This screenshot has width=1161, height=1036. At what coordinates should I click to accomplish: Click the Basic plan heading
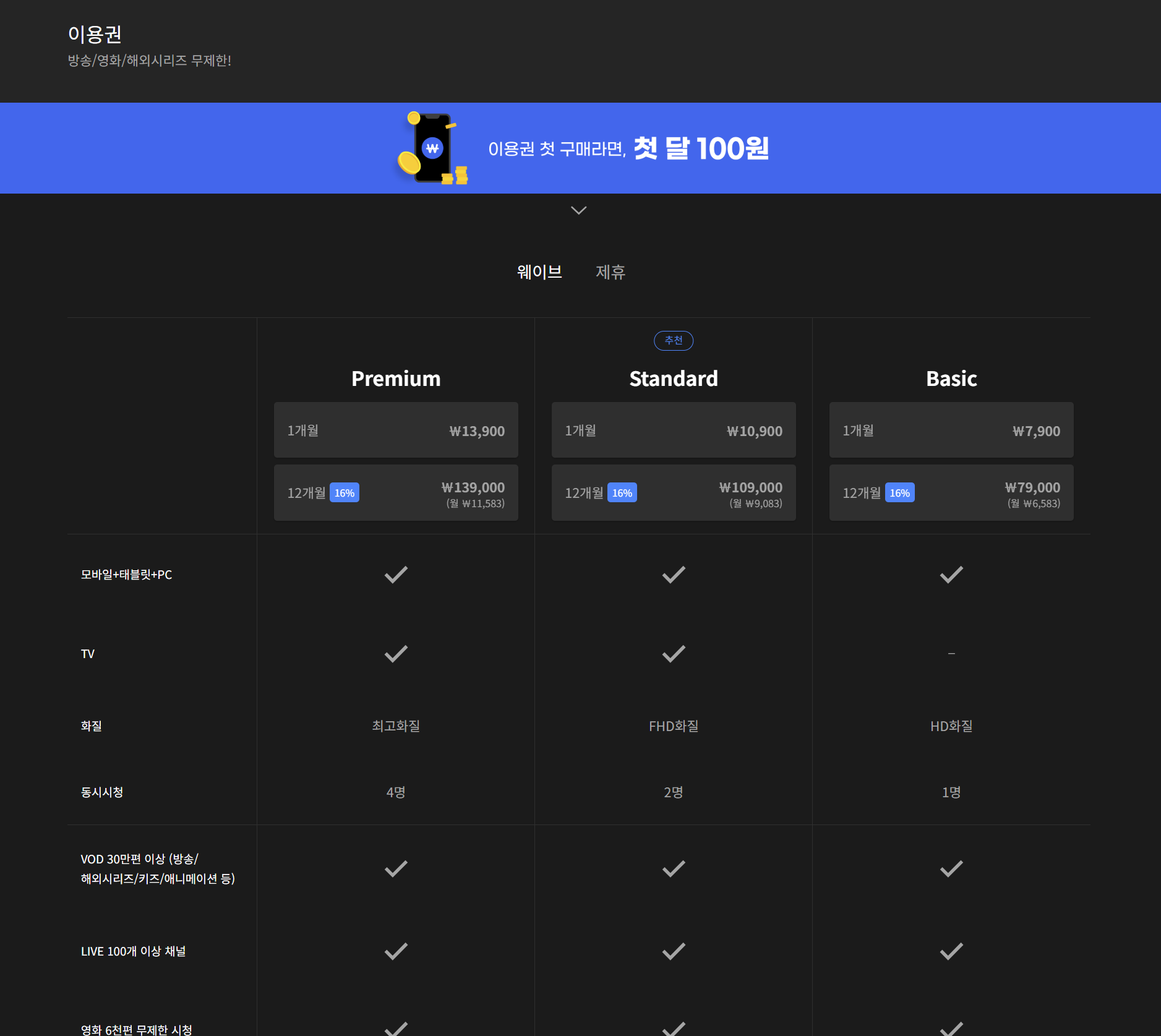(951, 379)
